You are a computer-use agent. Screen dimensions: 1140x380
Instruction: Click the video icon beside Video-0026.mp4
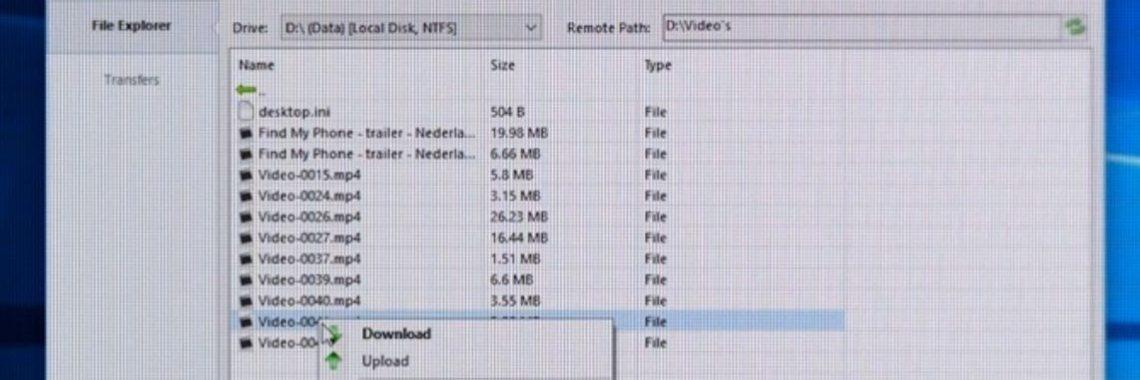pos(246,217)
